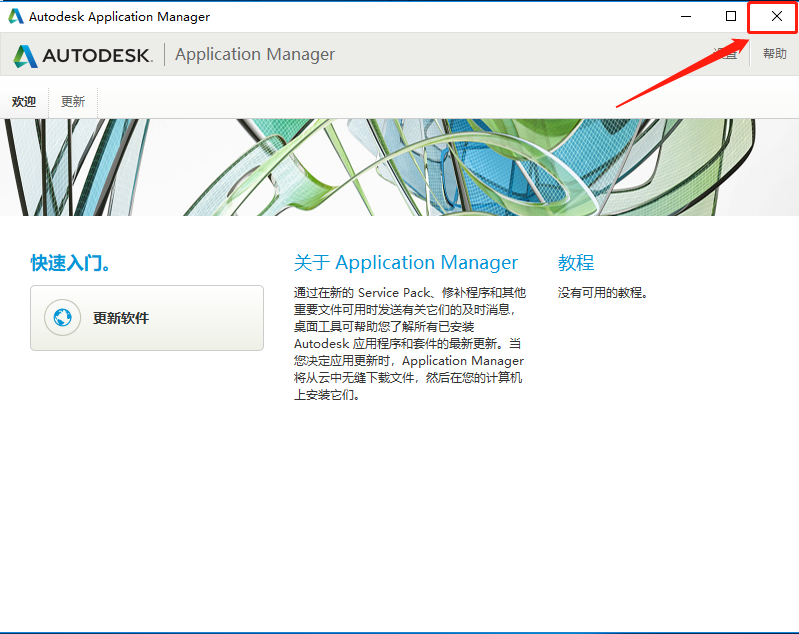Image resolution: width=799 pixels, height=634 pixels.
Task: Minimize the Application Manager window
Action: coord(686,16)
